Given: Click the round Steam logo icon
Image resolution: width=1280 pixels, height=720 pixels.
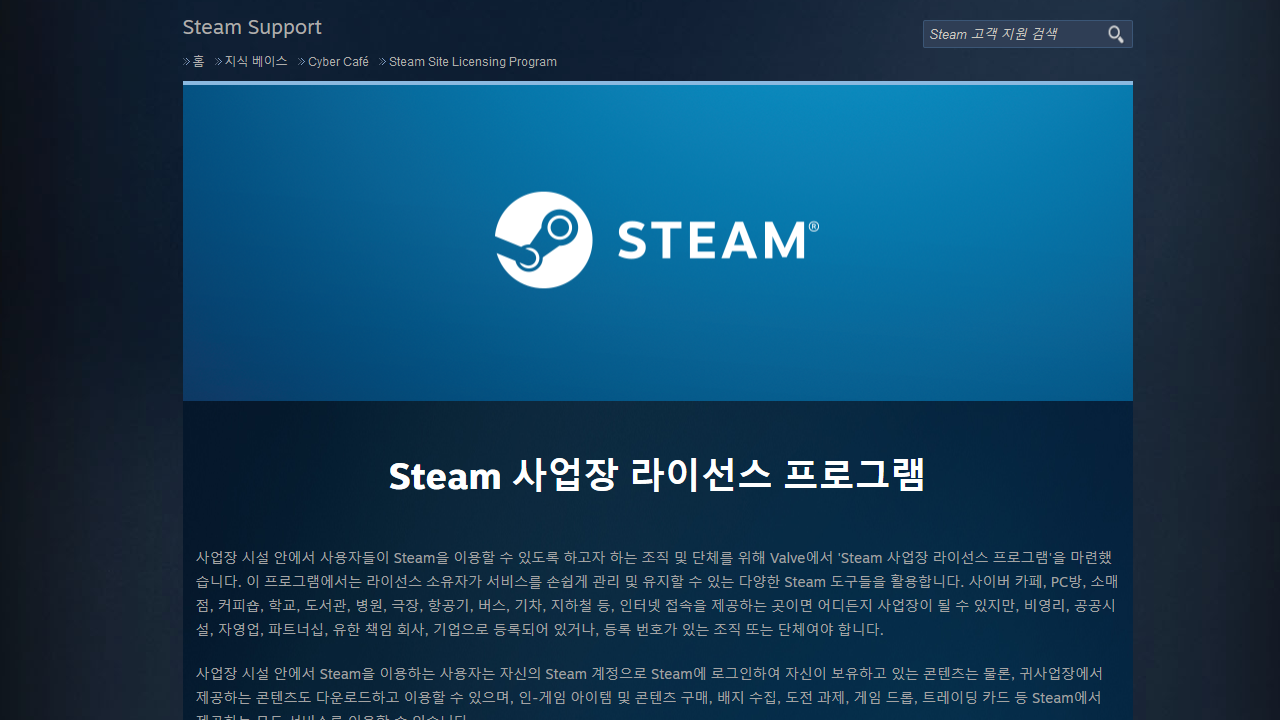Looking at the screenshot, I should [544, 240].
